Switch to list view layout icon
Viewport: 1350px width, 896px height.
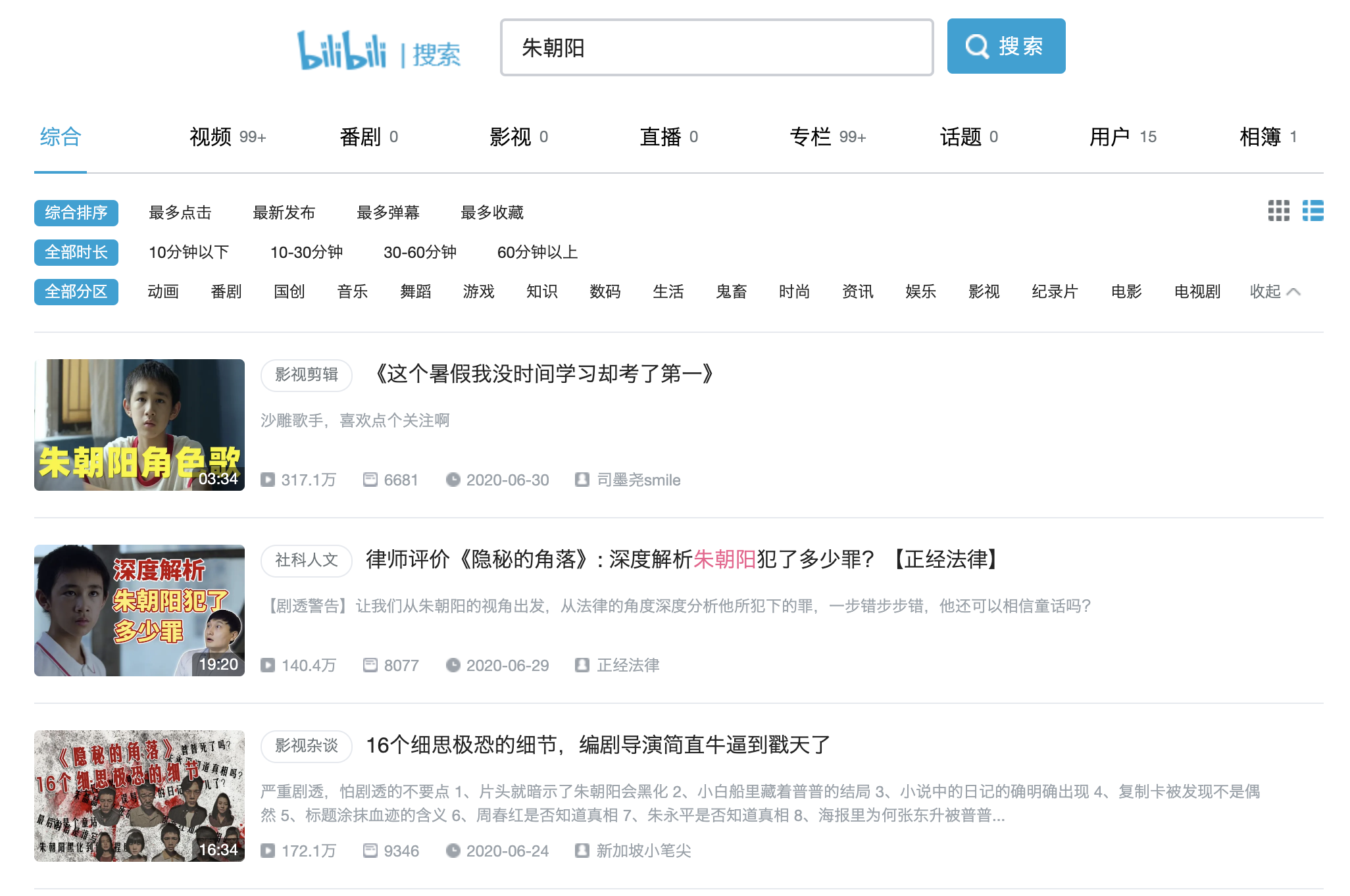point(1312,211)
